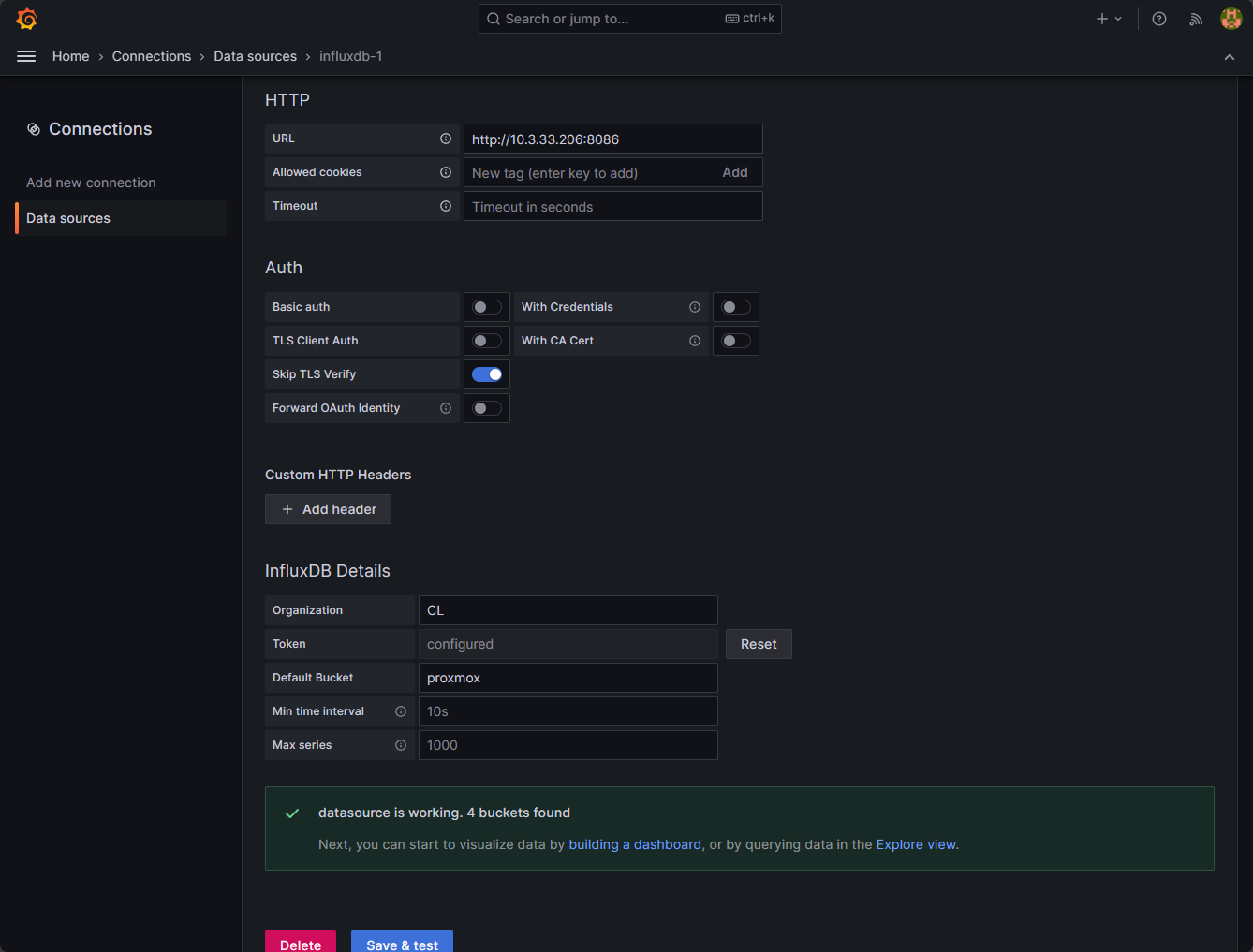Click the Timeout info icon

tap(446, 206)
